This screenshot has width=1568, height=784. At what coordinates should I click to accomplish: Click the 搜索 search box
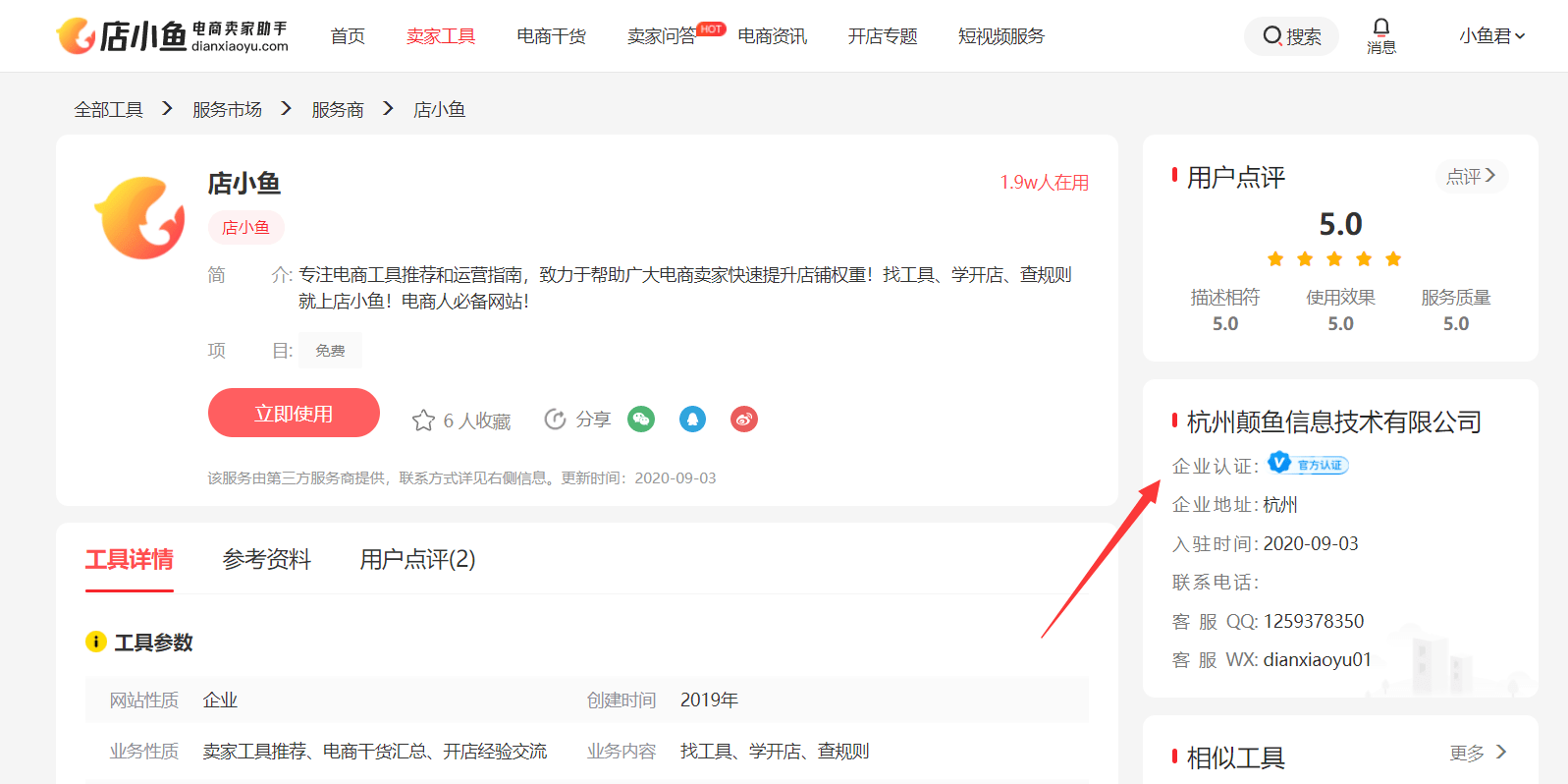click(1291, 36)
